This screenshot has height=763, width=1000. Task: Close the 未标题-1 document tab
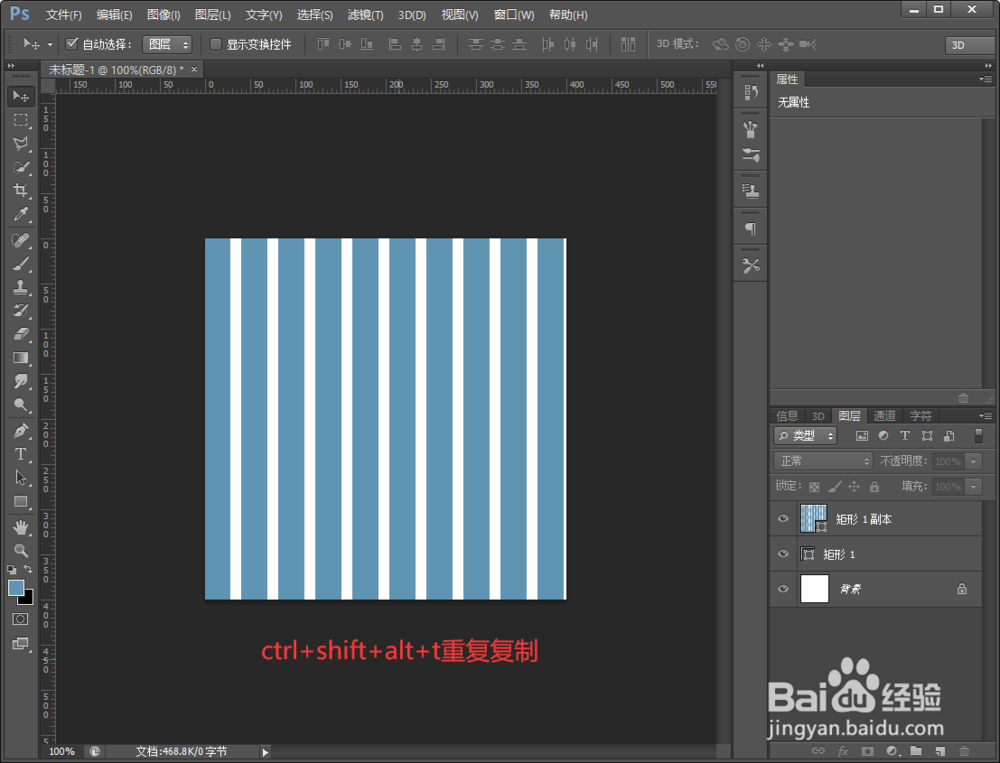pos(194,69)
